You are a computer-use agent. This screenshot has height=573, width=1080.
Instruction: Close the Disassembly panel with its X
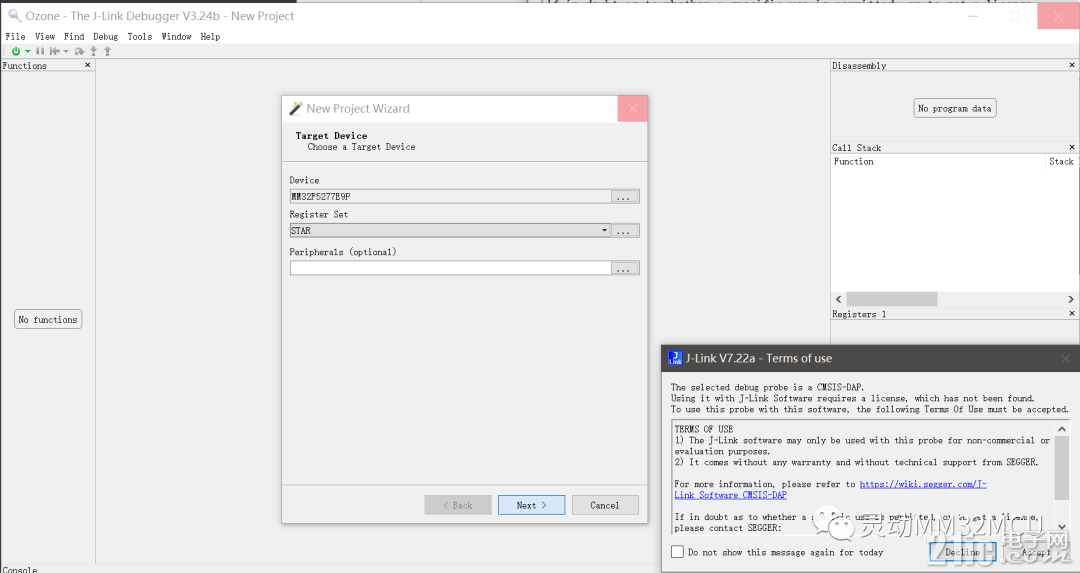[1072, 65]
